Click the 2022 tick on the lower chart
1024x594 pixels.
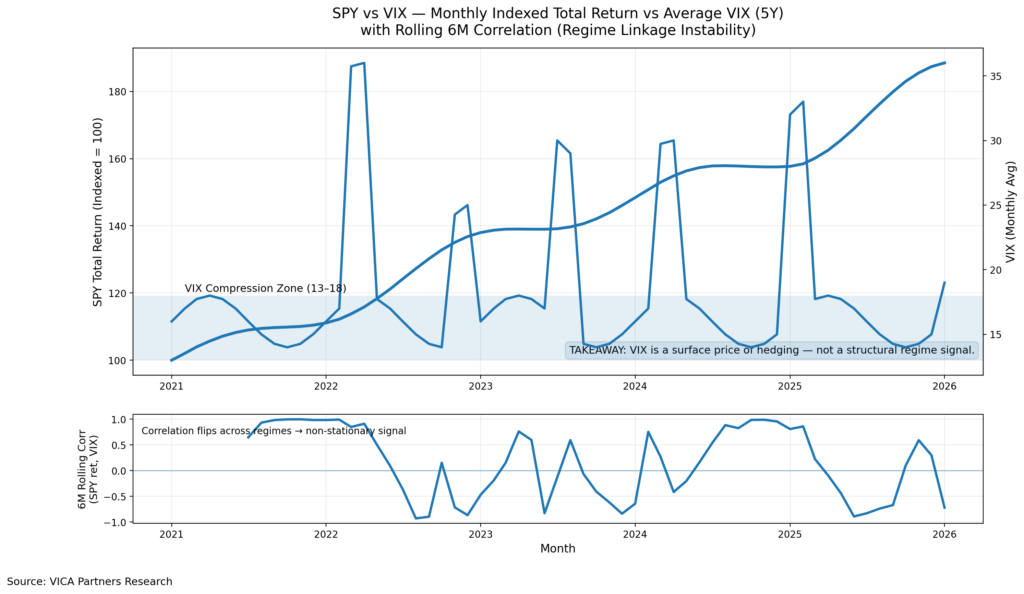coord(326,532)
